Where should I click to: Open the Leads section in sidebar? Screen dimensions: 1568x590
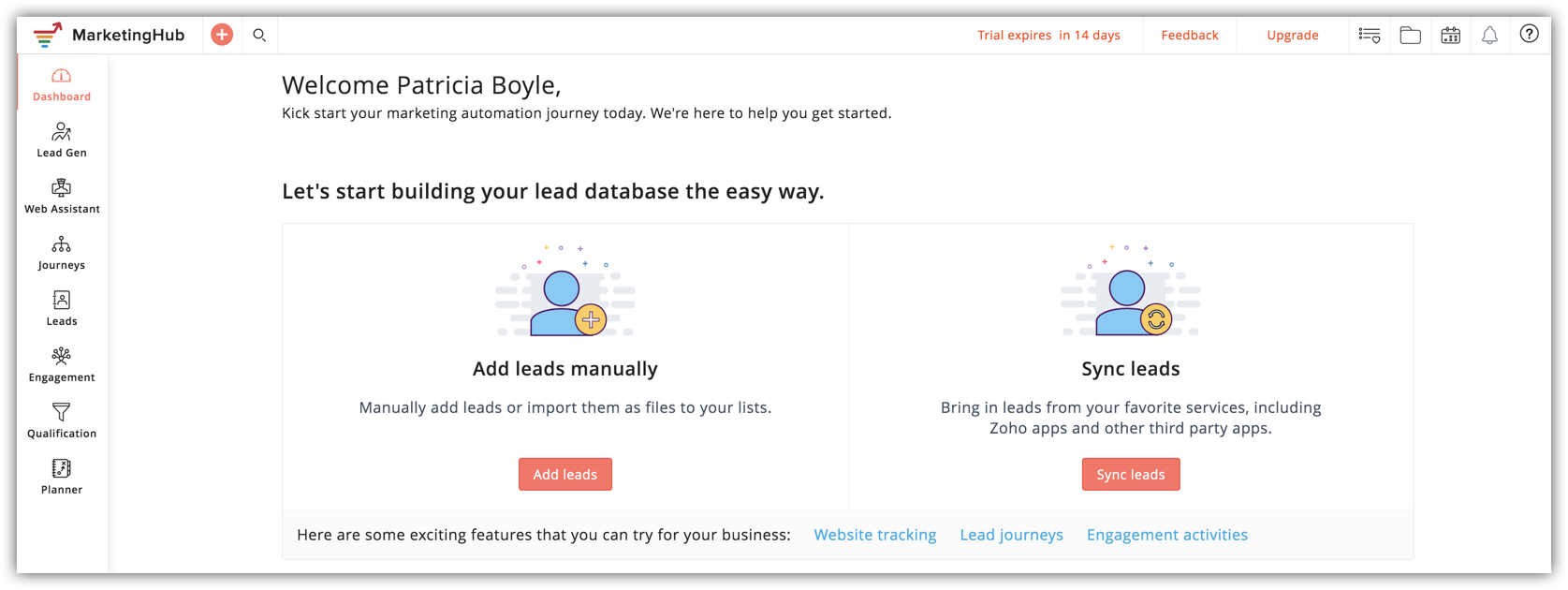pos(62,309)
